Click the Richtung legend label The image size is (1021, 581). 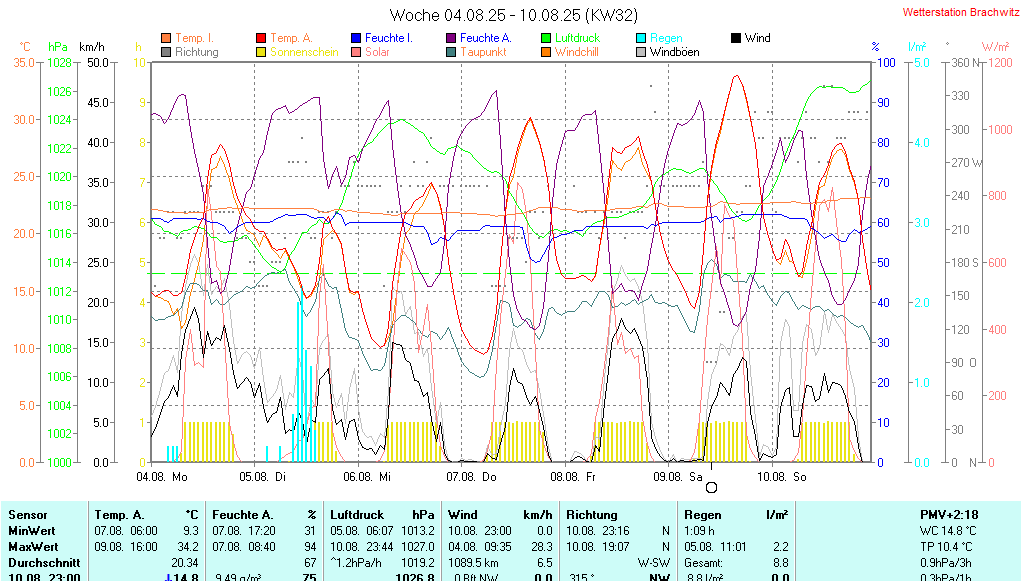coord(196,52)
